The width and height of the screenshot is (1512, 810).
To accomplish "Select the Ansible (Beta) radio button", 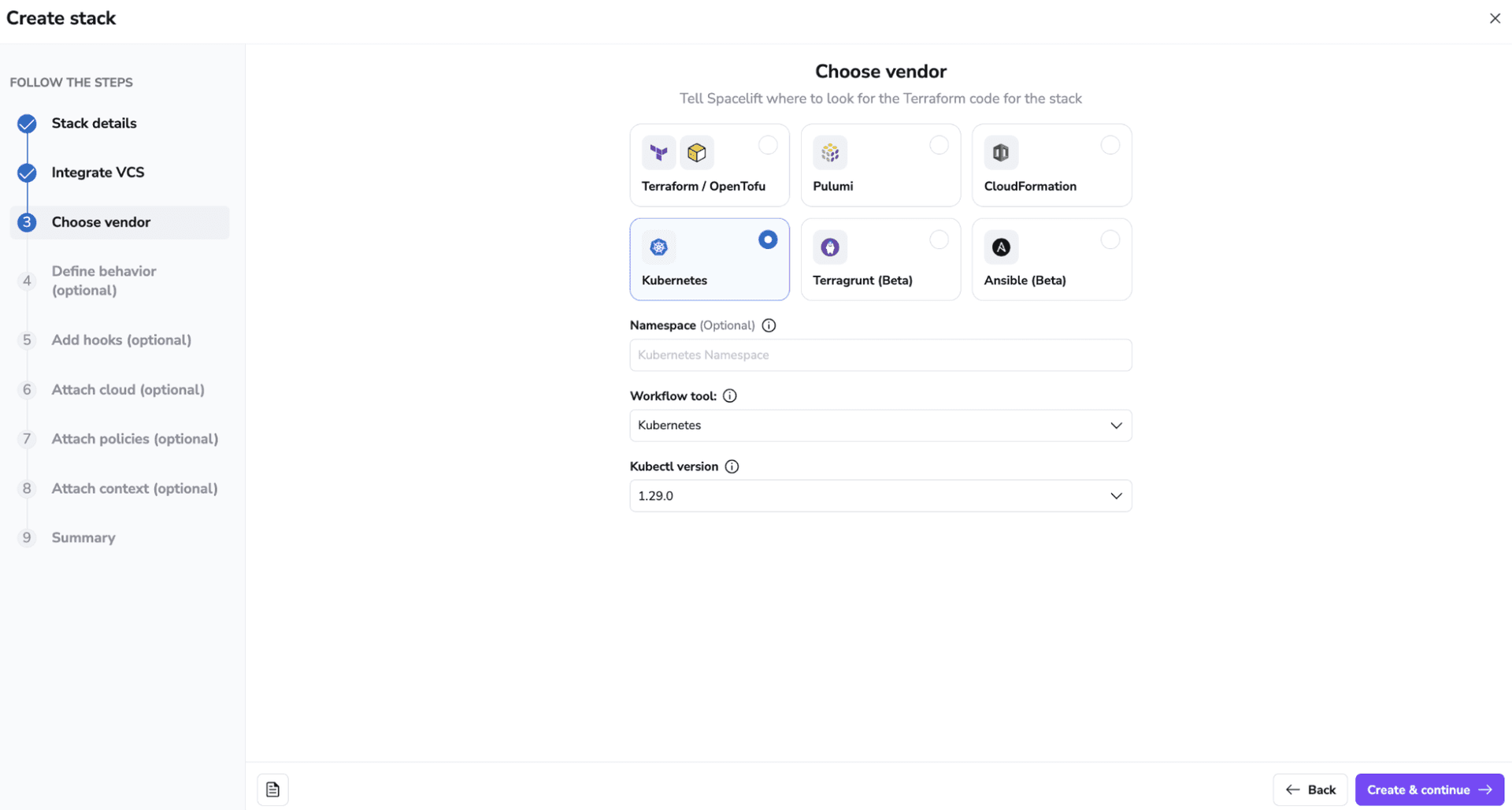I will click(1110, 240).
